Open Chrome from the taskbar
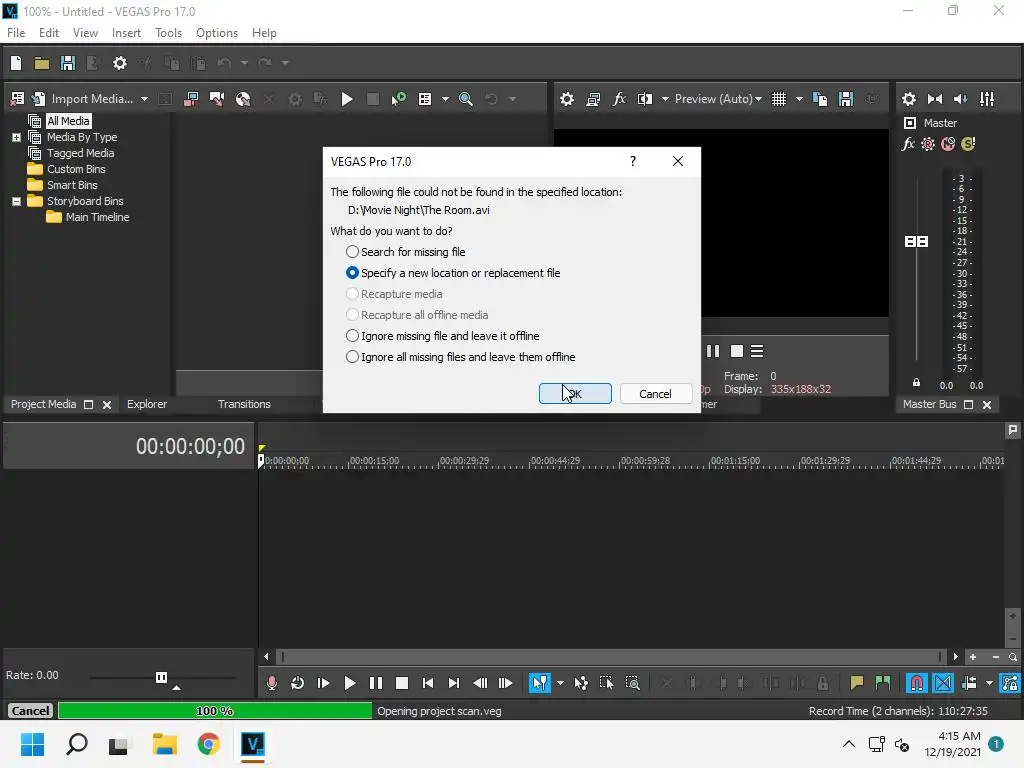The width and height of the screenshot is (1024, 768). click(x=208, y=744)
